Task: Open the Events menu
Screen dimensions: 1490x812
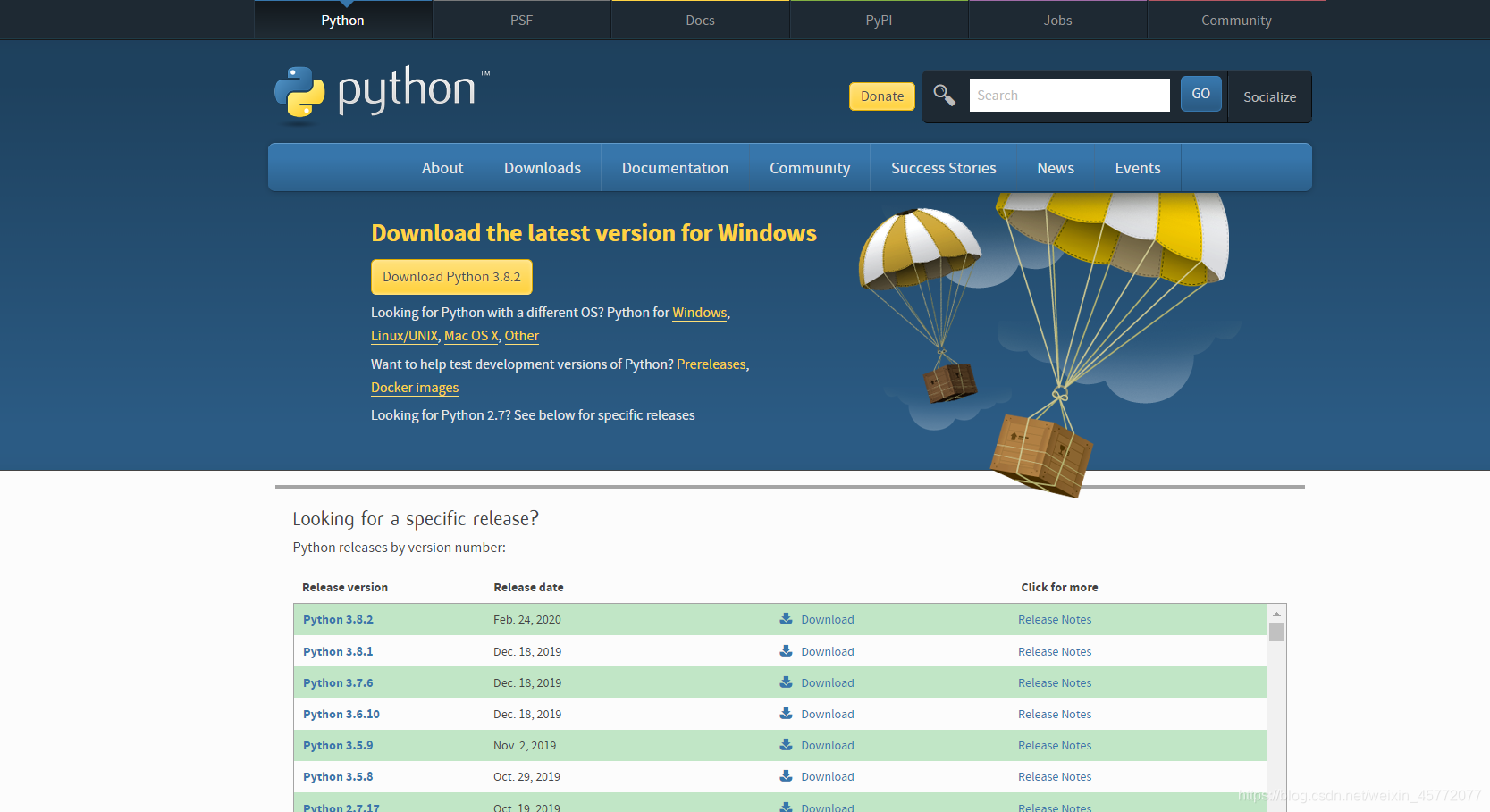Action: (1138, 168)
